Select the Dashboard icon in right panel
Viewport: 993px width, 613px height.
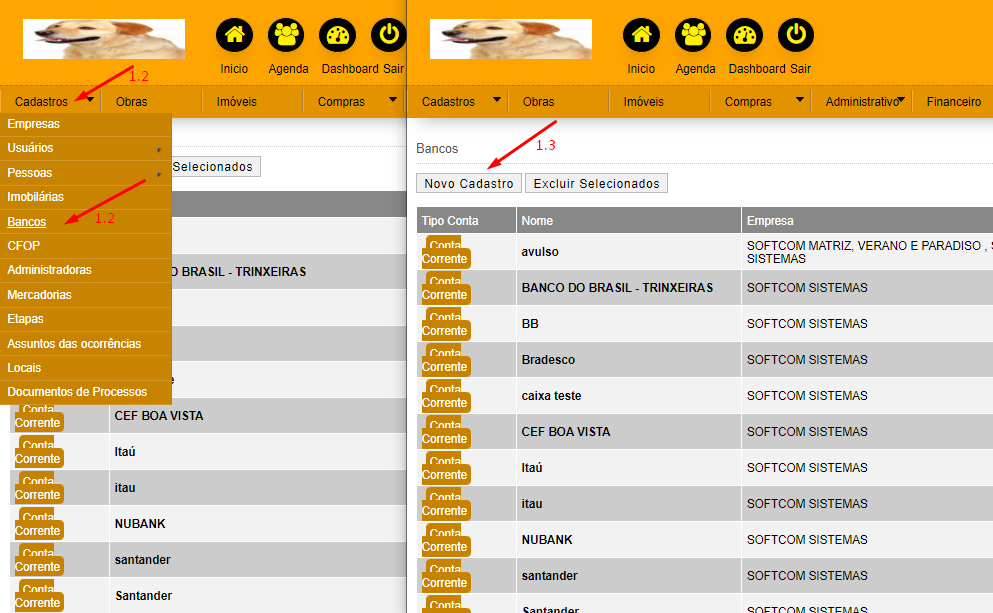click(744, 36)
